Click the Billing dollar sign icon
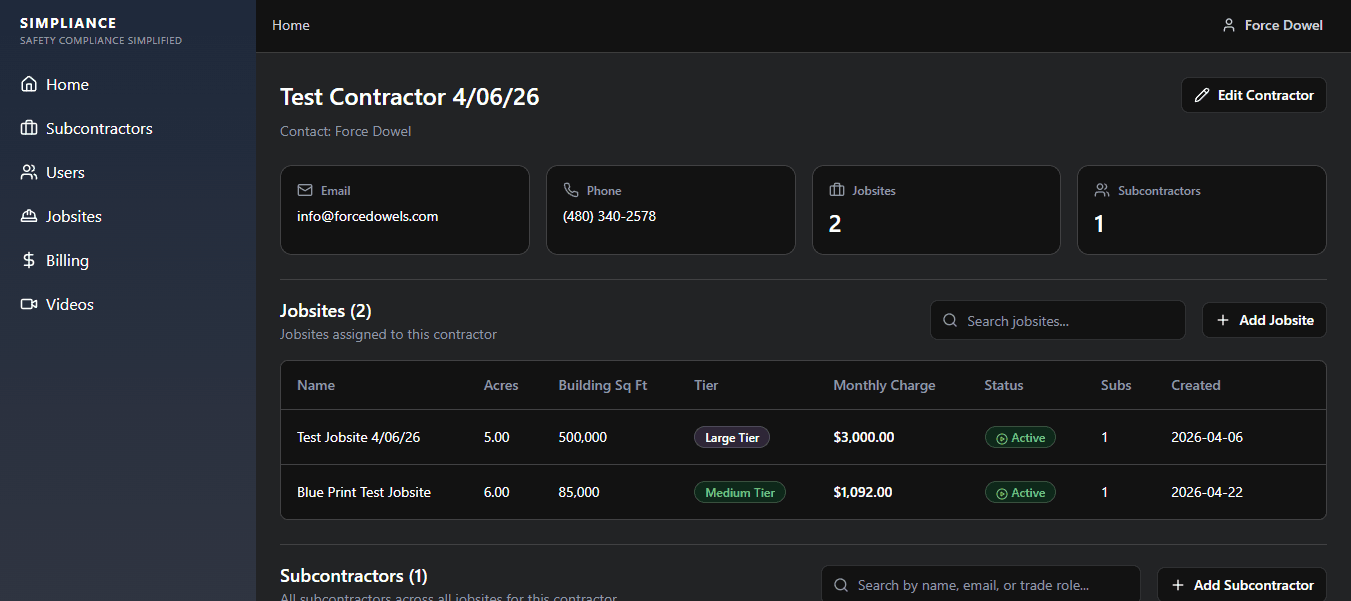 [29, 260]
